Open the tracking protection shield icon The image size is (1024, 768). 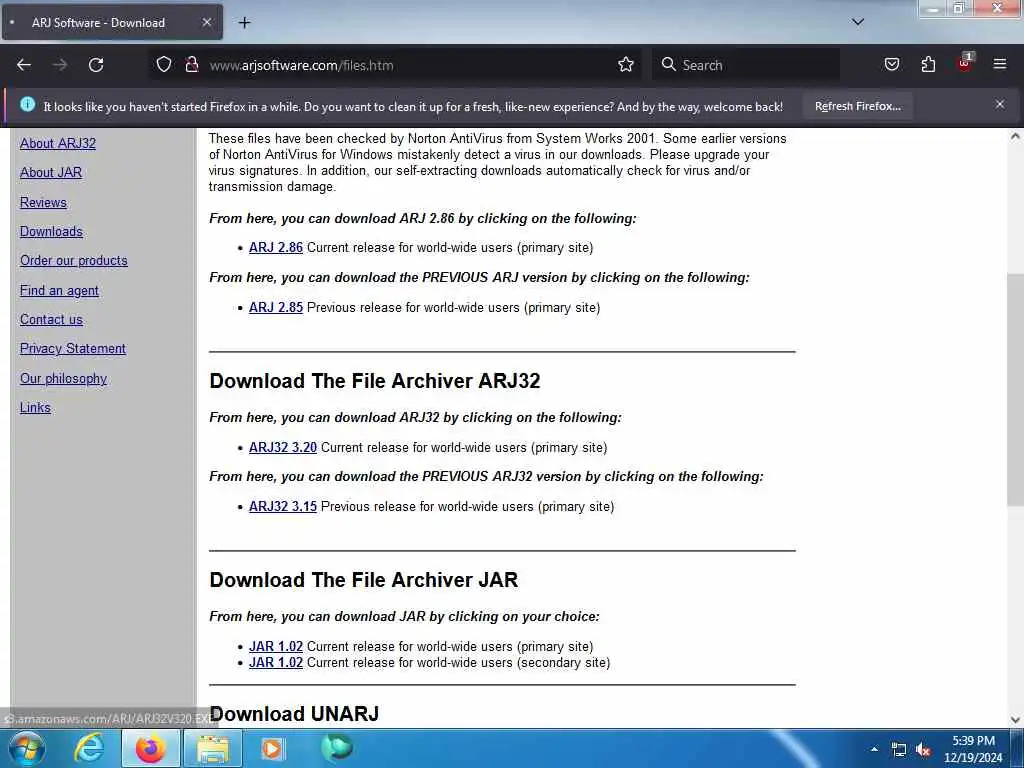pyautogui.click(x=164, y=65)
